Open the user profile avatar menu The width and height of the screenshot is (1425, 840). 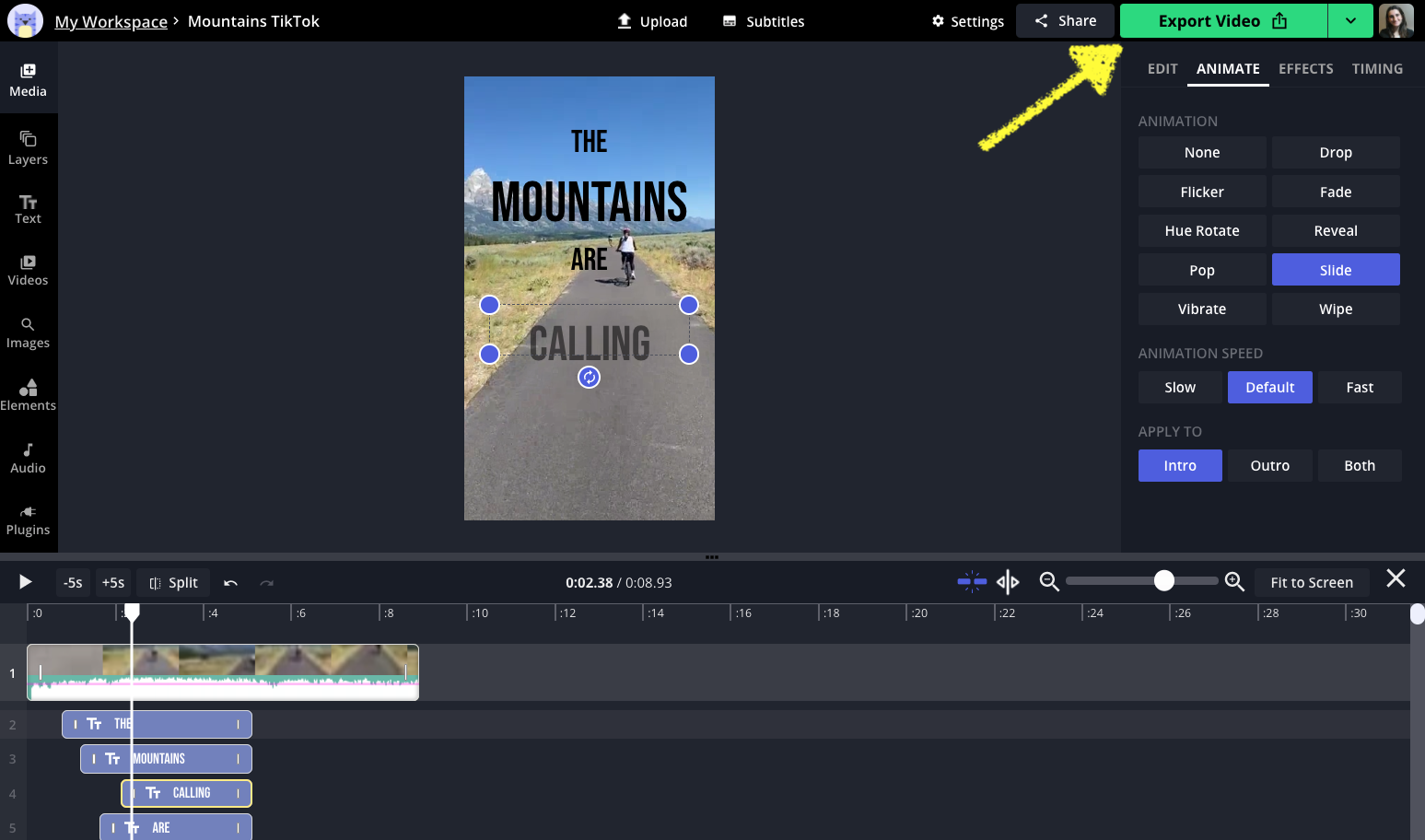pos(1396,21)
